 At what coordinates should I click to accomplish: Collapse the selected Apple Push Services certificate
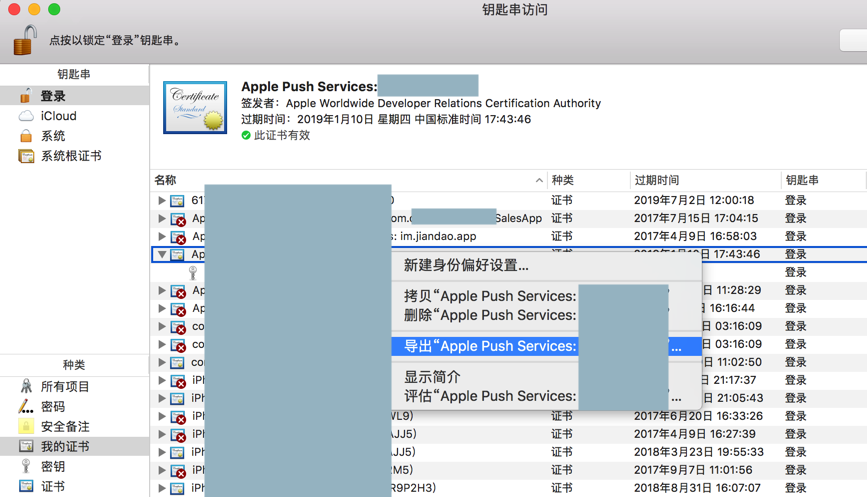161,254
